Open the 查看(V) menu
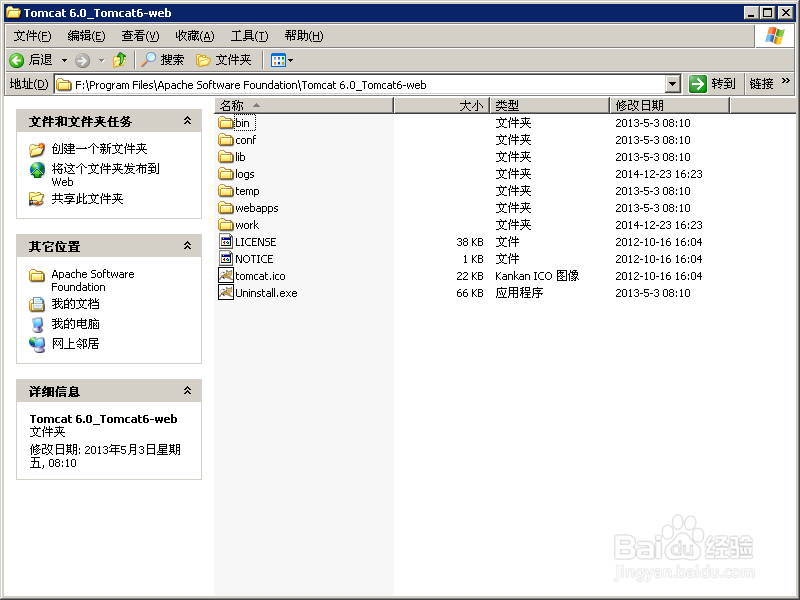Screen dimensions: 800x600 coord(140,36)
